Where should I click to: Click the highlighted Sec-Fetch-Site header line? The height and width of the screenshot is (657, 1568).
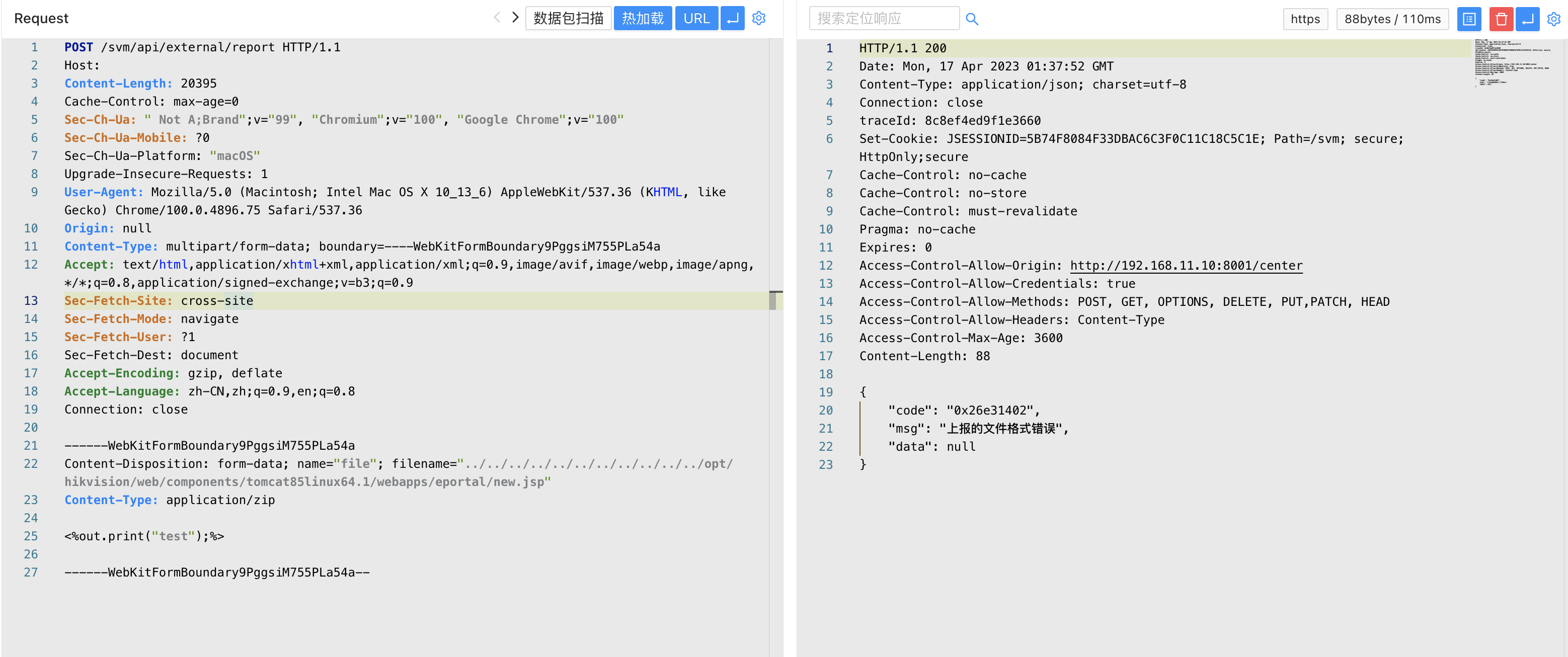[159, 300]
